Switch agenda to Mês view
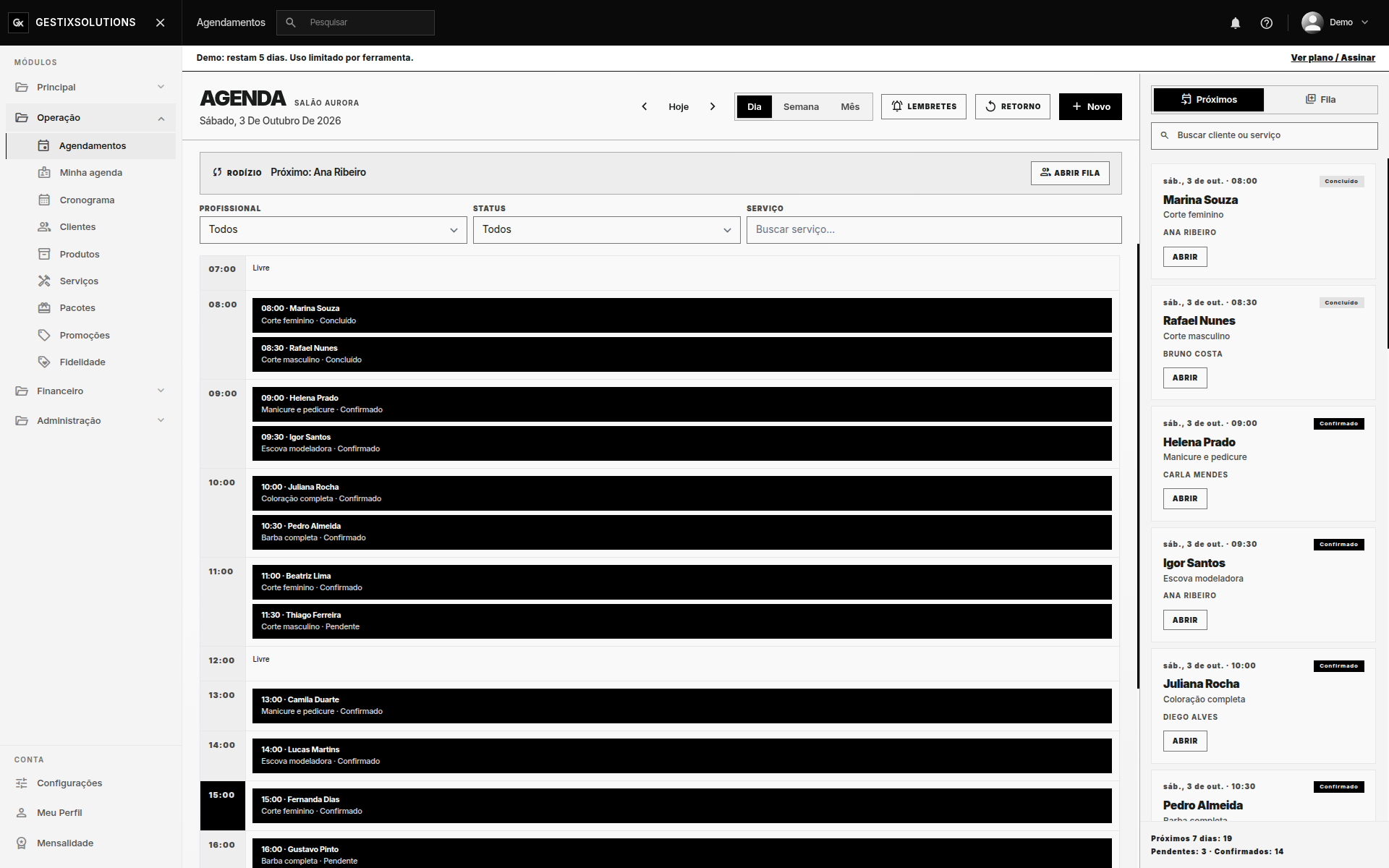 click(x=850, y=106)
